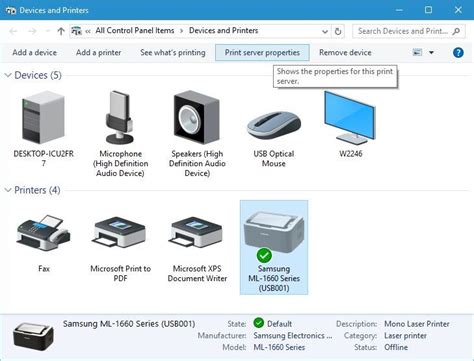Screen dimensions: 474x361
Task: Click Add a printer
Action: point(99,53)
